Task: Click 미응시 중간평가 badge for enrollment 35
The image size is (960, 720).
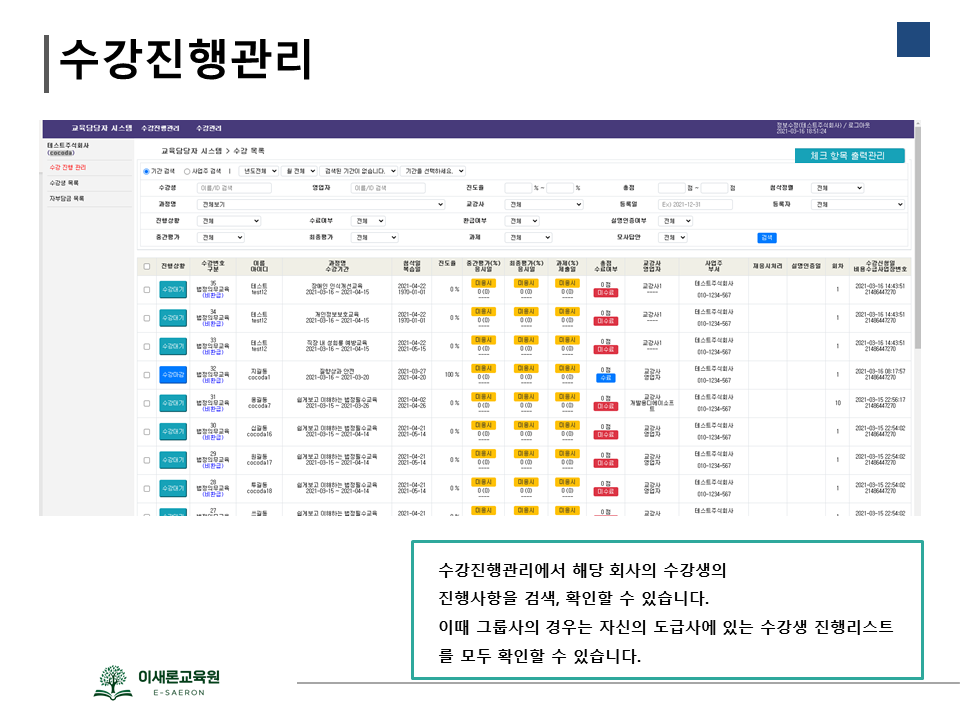Action: pos(484,283)
